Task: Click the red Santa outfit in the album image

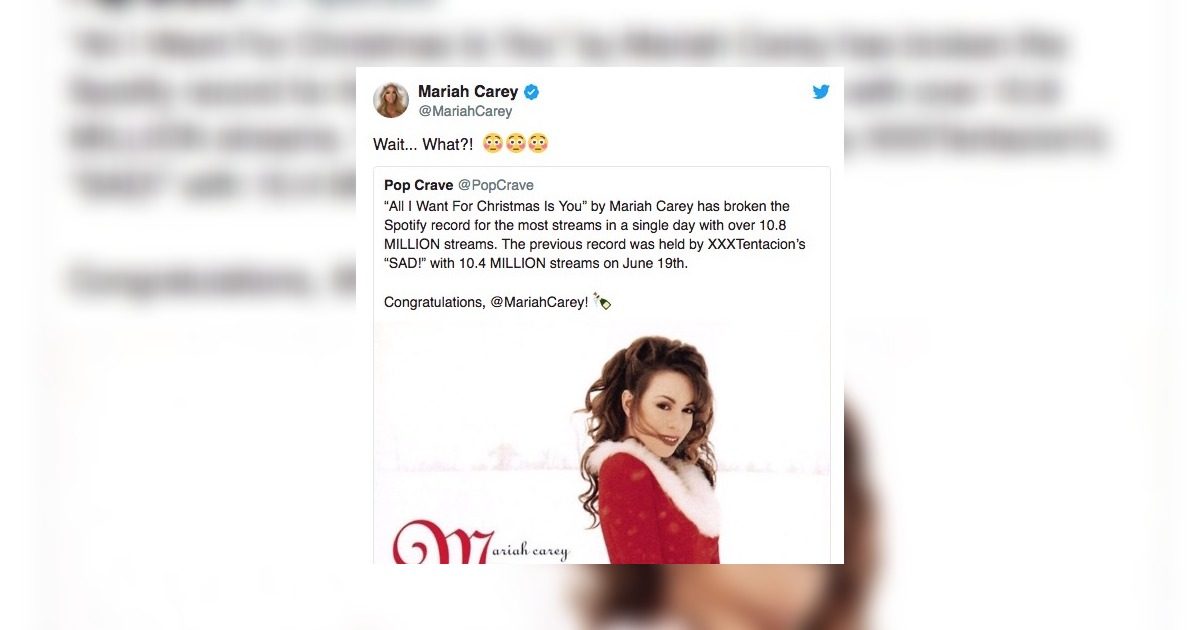Action: (655, 510)
